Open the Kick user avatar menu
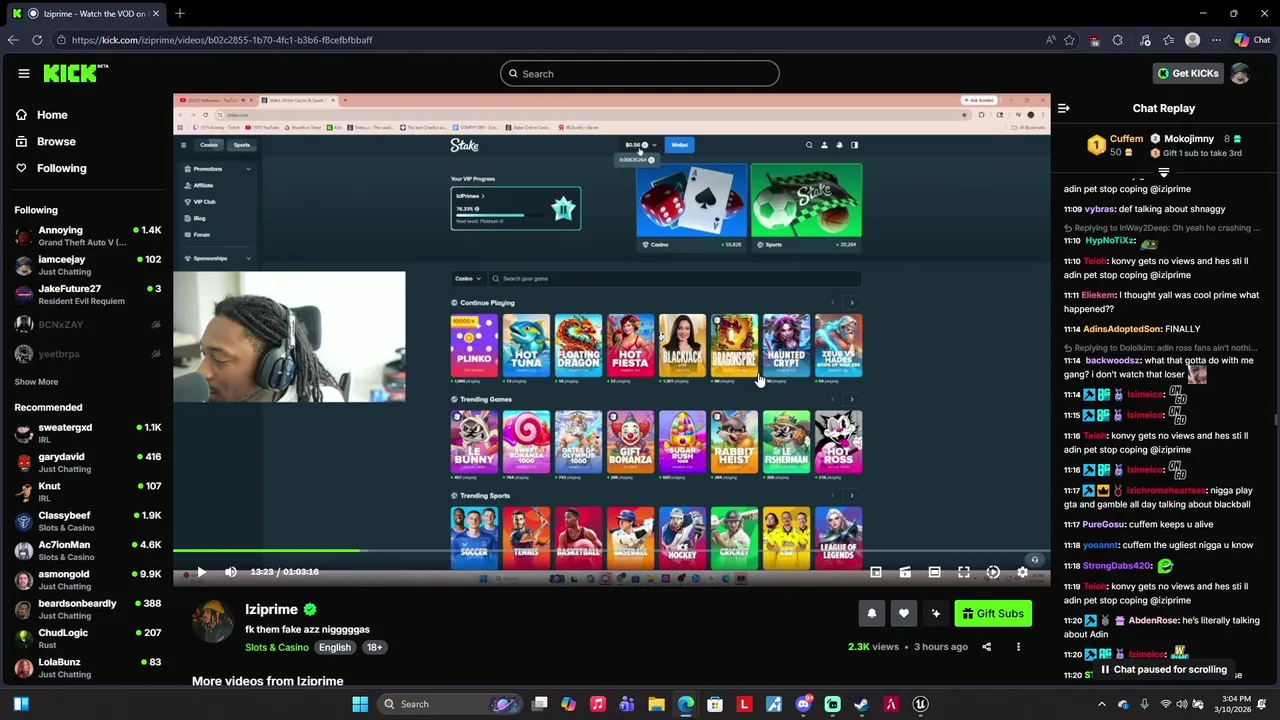Image resolution: width=1280 pixels, height=720 pixels. tap(1240, 73)
